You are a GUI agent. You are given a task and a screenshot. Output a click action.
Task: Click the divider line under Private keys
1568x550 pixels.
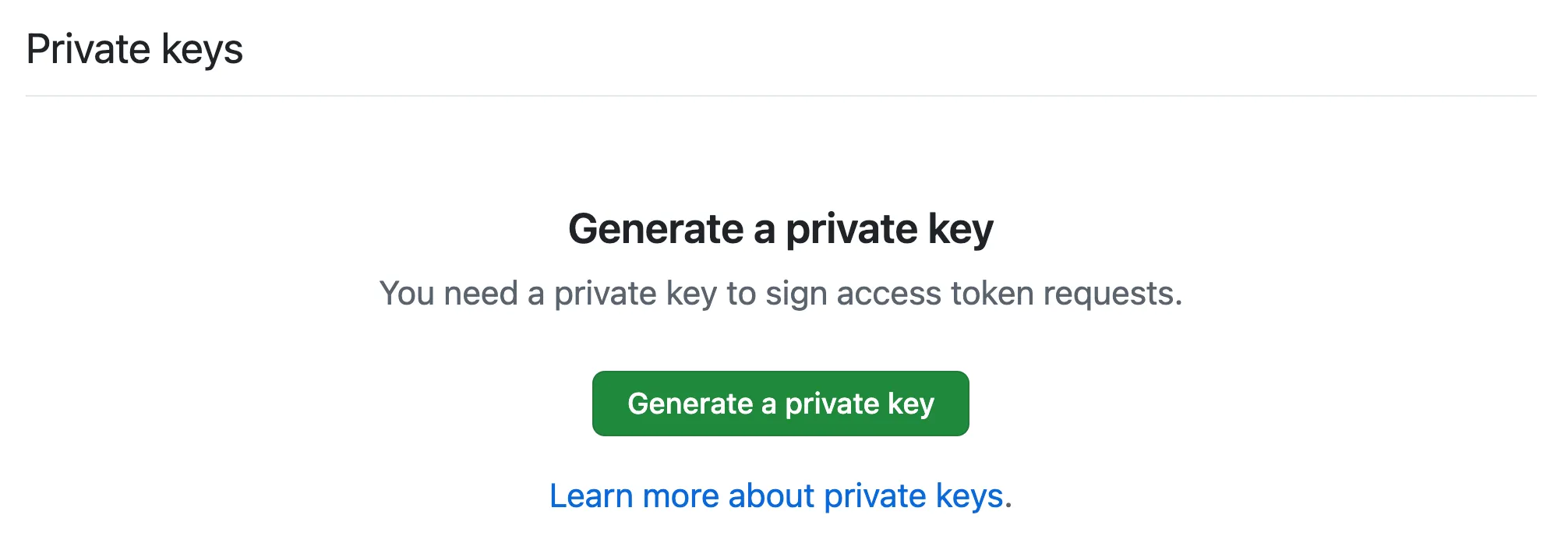tap(780, 96)
